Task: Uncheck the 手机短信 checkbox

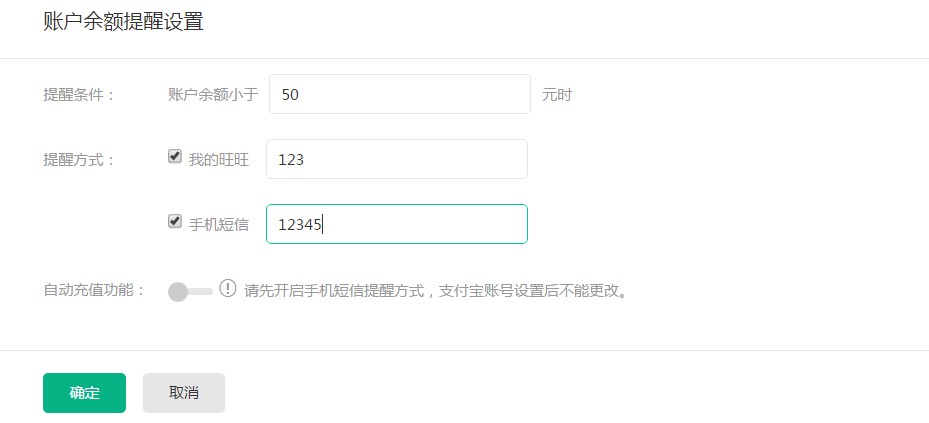Action: pos(174,222)
